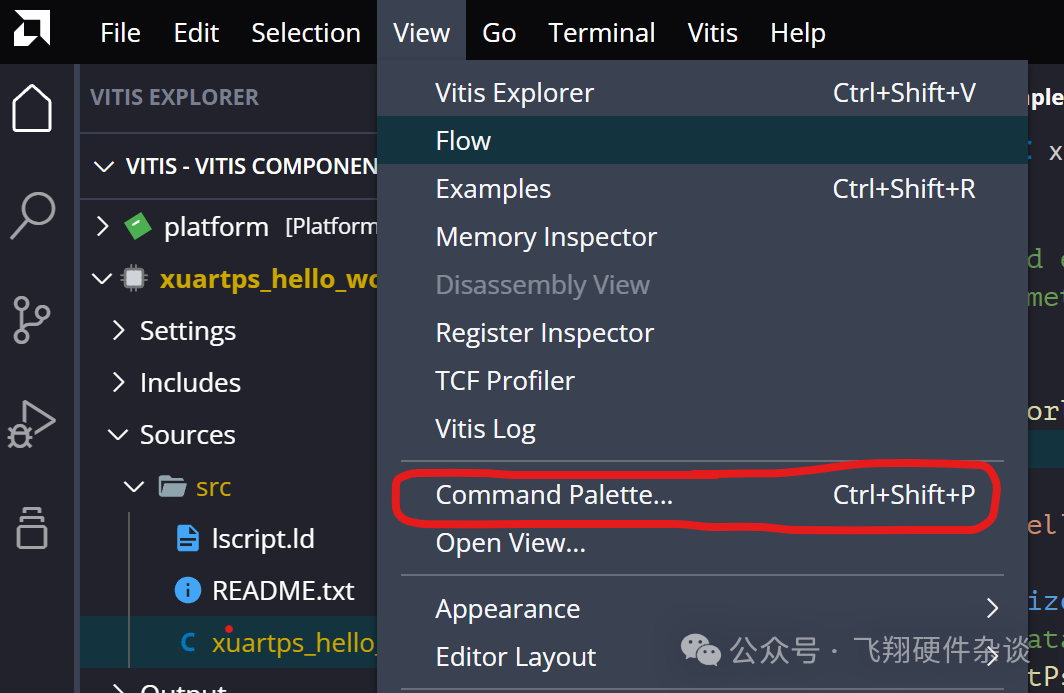
Task: Click the stacked-boxes icon in the activity bar
Action: pyautogui.click(x=32, y=527)
